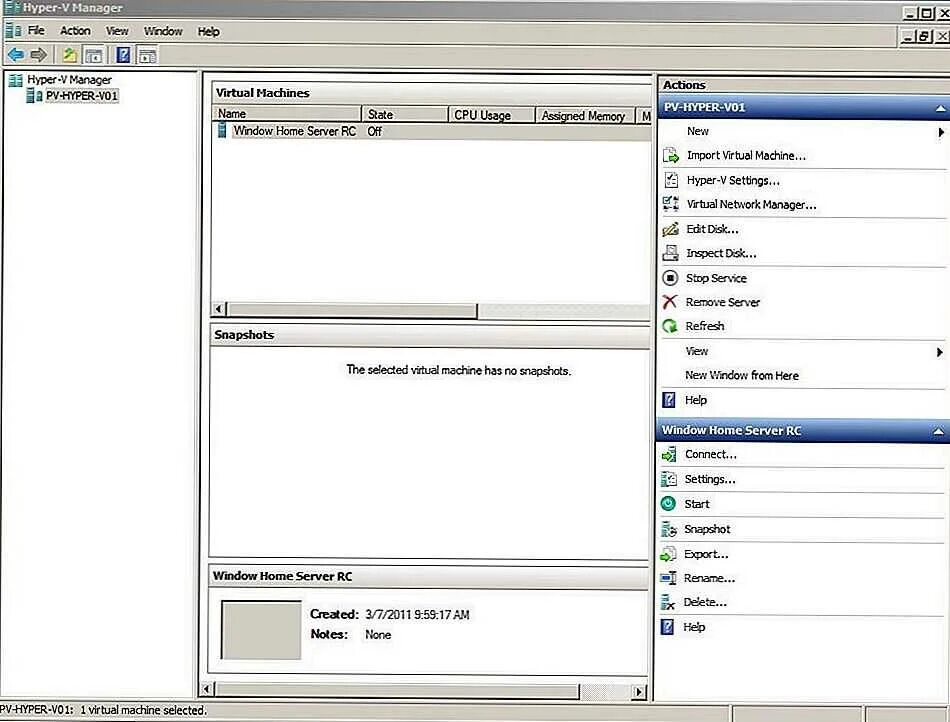
Task: Click the VM Settings icon
Action: 669,479
